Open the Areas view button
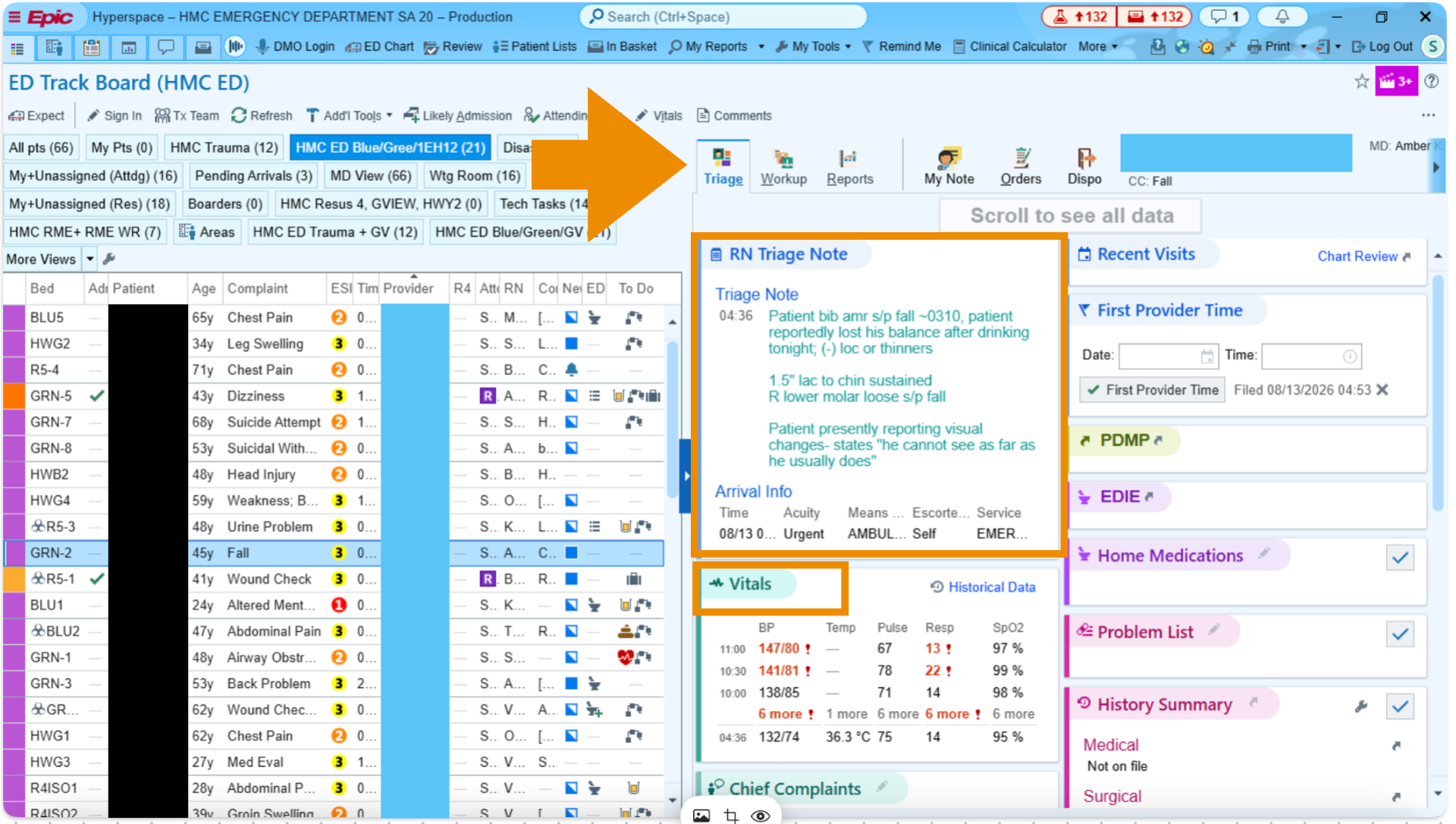Image resolution: width=1456 pixels, height=824 pixels. [207, 231]
